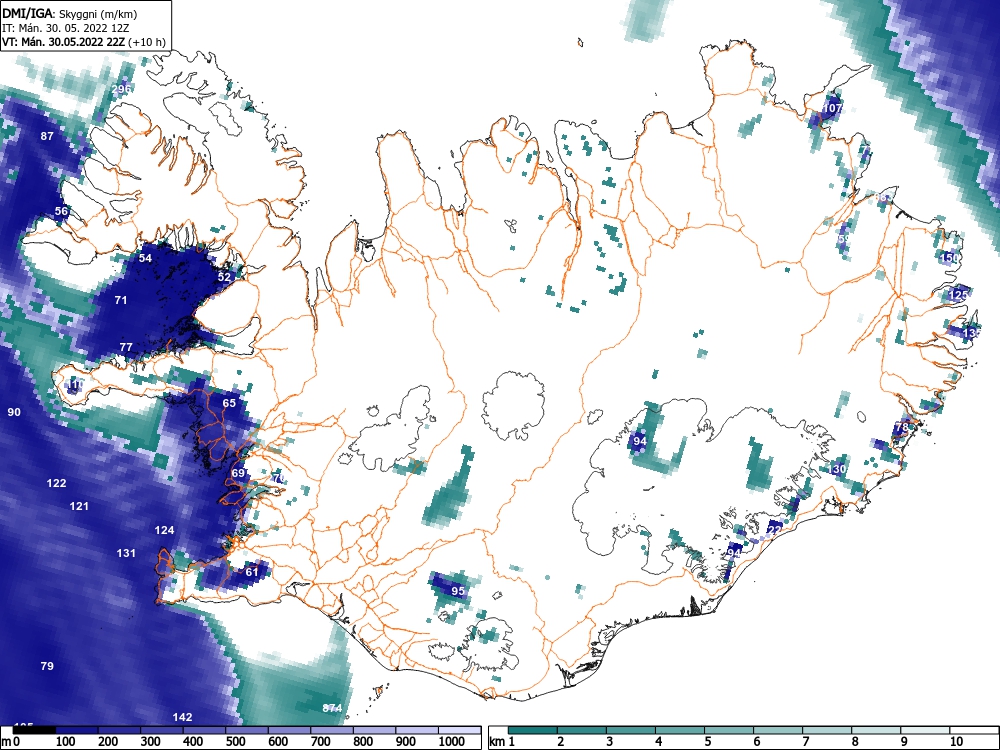1000x750 pixels.
Task: Click the value 61 on Reykjanes
Action: [252, 571]
